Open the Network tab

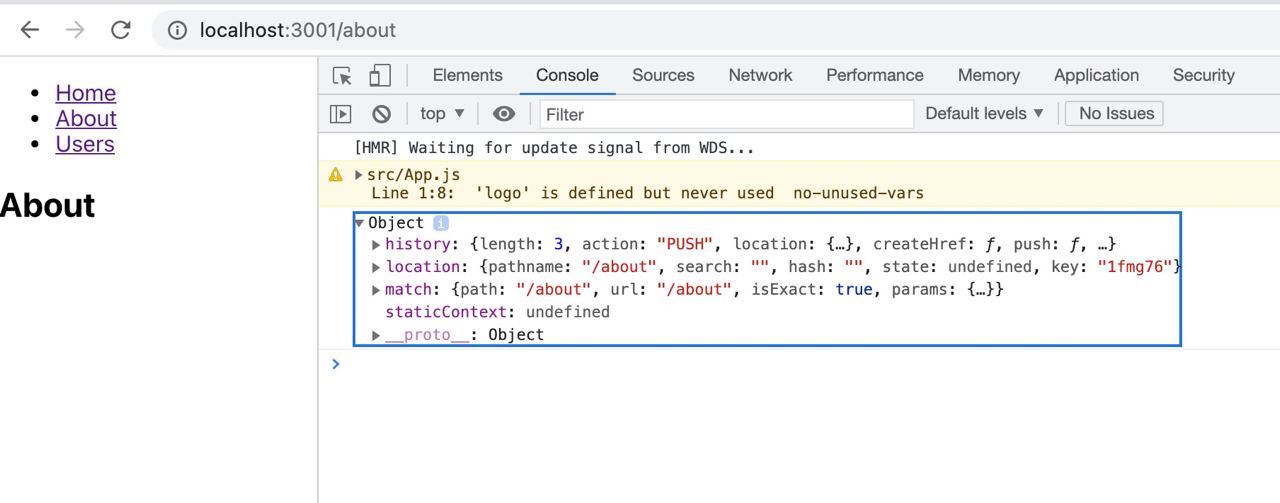click(x=760, y=75)
